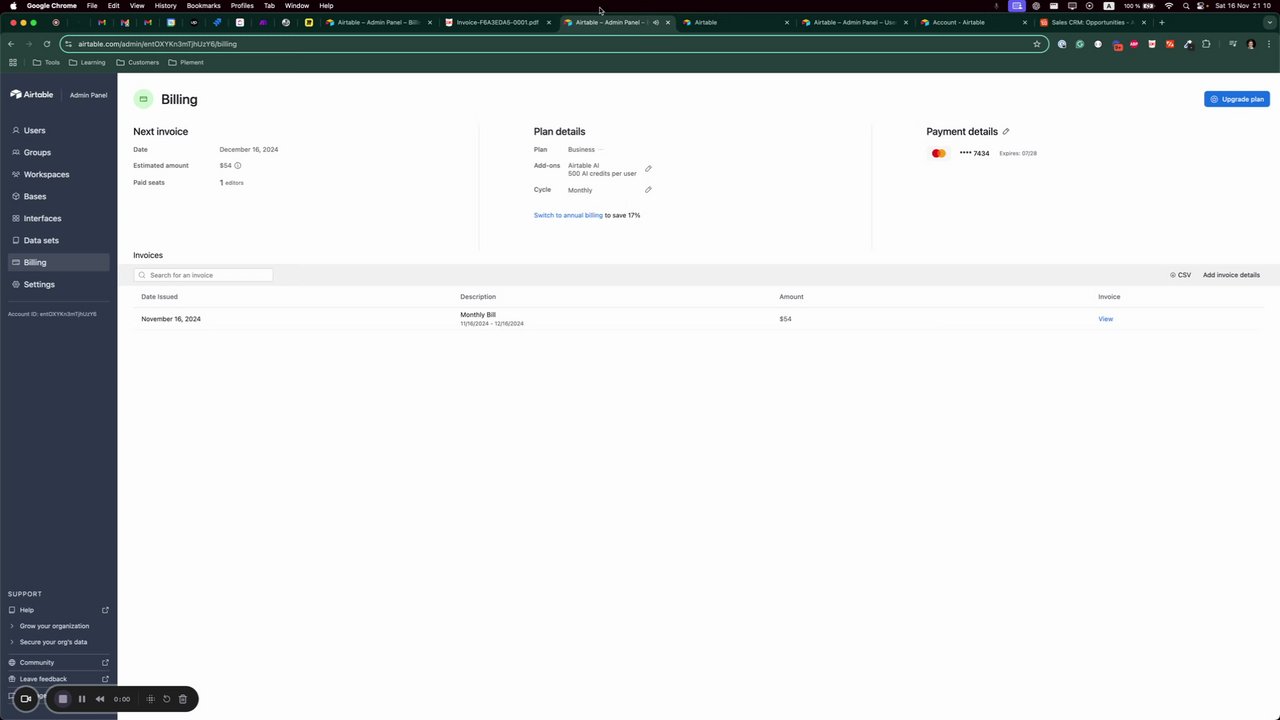Open the Customers bookmarks folder
Screen dimensions: 1280x720
tap(138, 62)
